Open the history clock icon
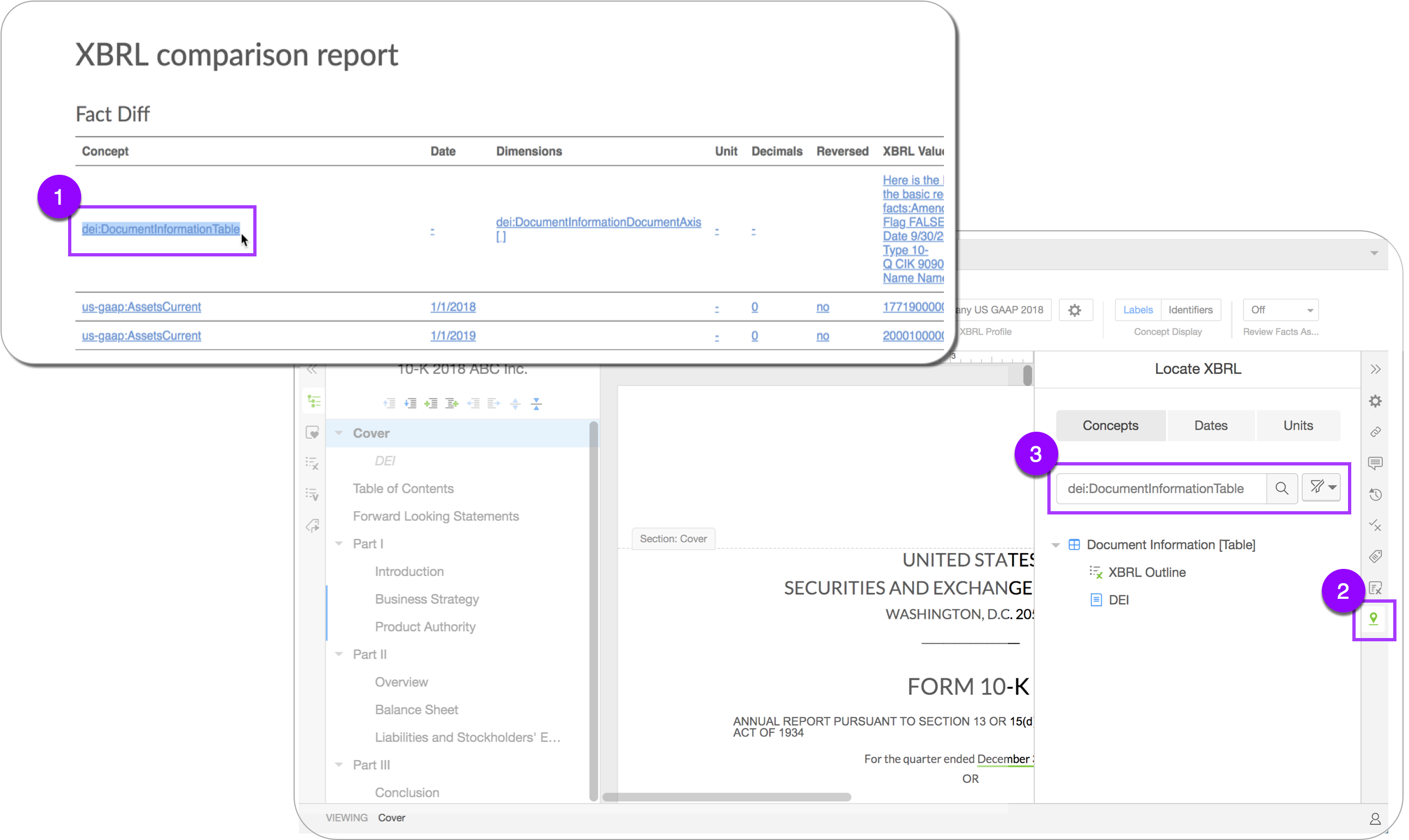Screen dimensions: 1409x840 click(1375, 495)
